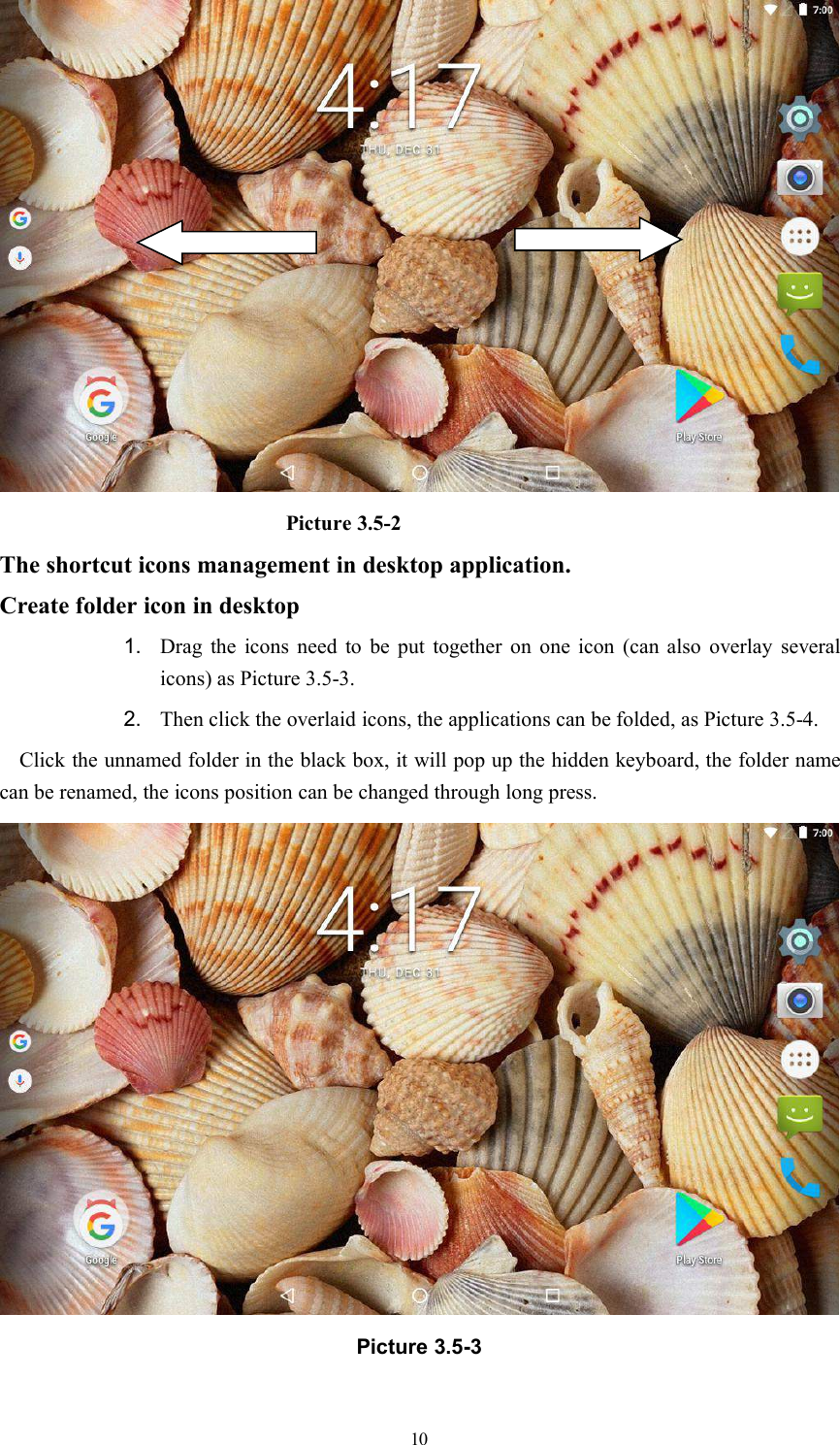Tap the Phone icon in the lower screenshot

(799, 1175)
